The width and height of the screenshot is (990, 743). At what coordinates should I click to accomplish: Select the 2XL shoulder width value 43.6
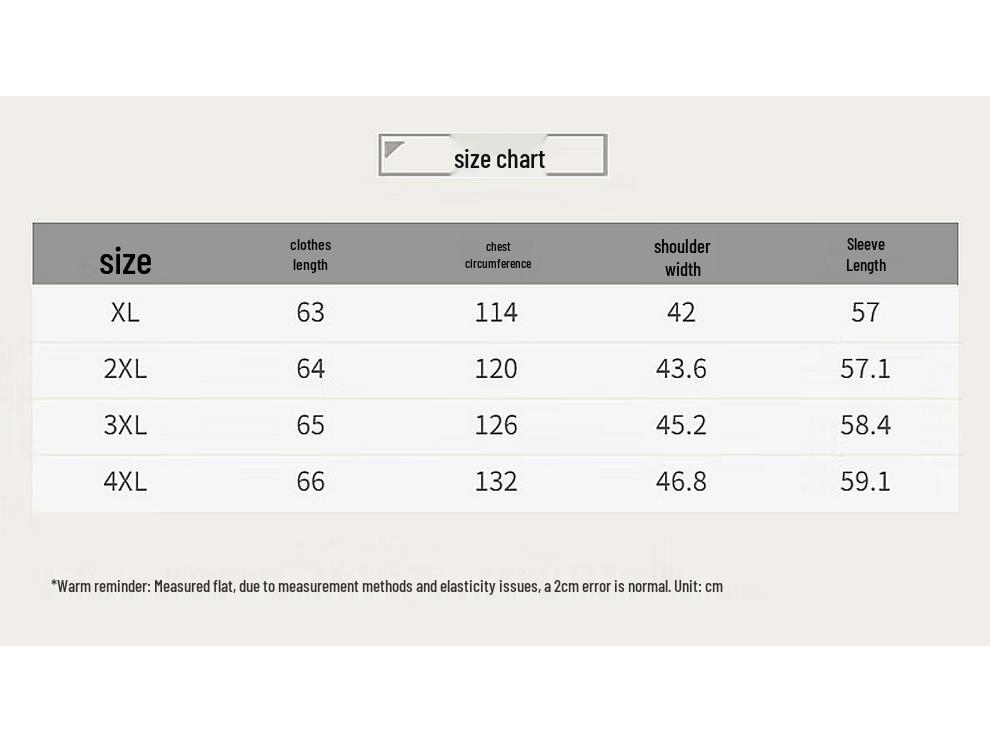click(x=681, y=369)
